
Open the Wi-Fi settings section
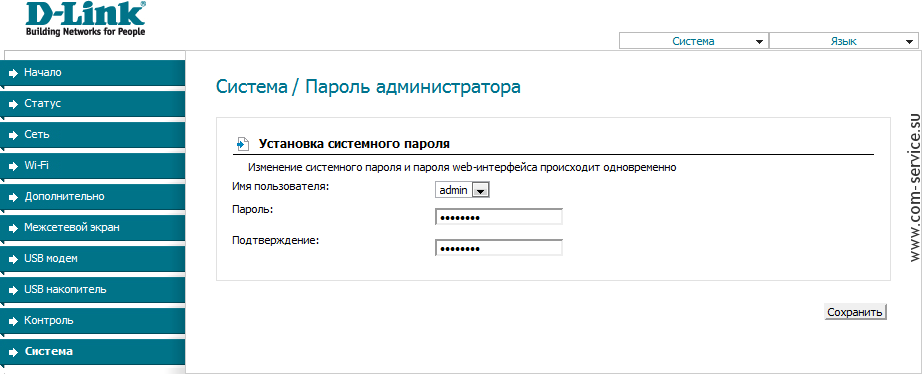pyautogui.click(x=92, y=166)
